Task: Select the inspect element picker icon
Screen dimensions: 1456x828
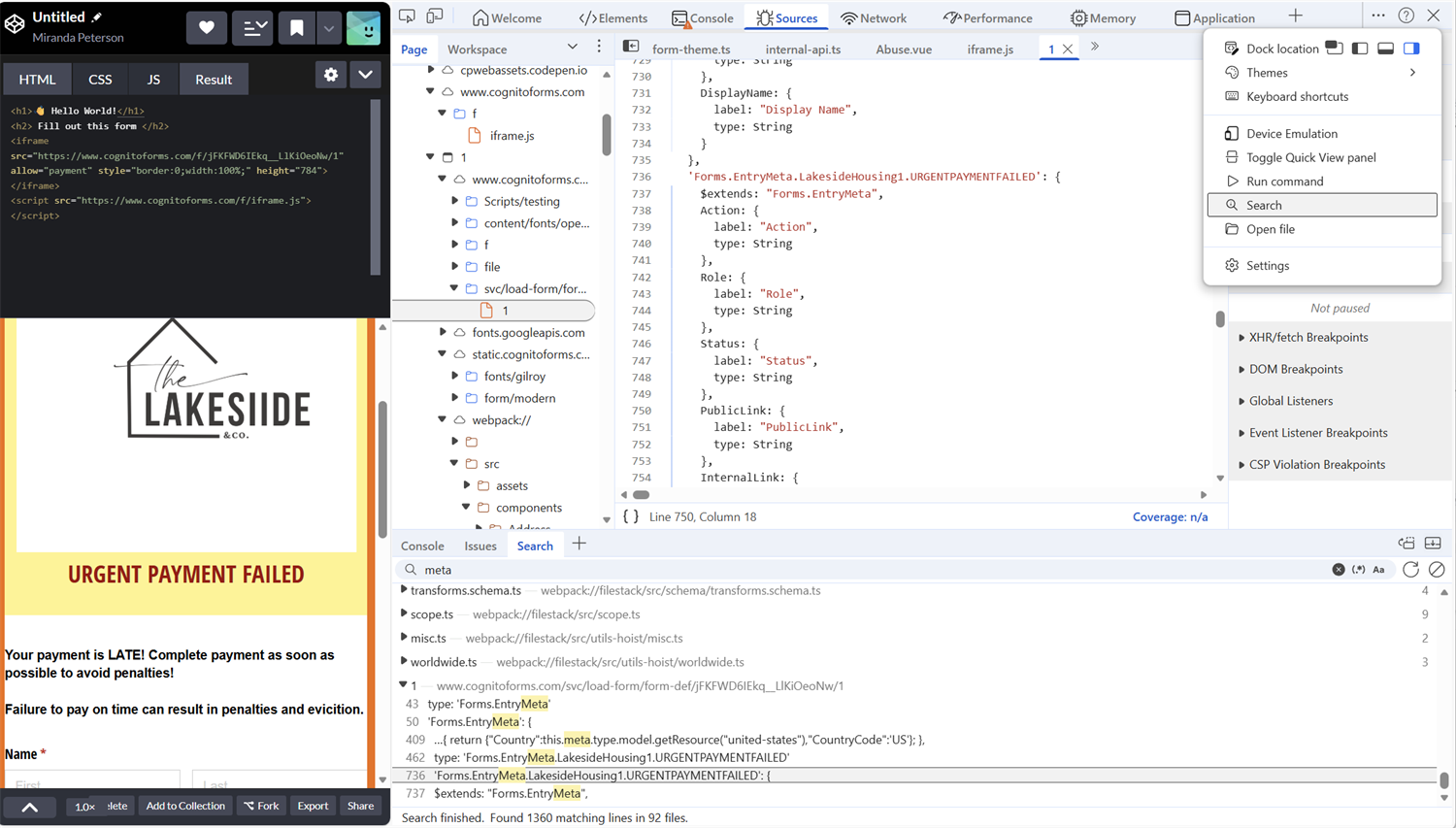Action: pos(408,17)
